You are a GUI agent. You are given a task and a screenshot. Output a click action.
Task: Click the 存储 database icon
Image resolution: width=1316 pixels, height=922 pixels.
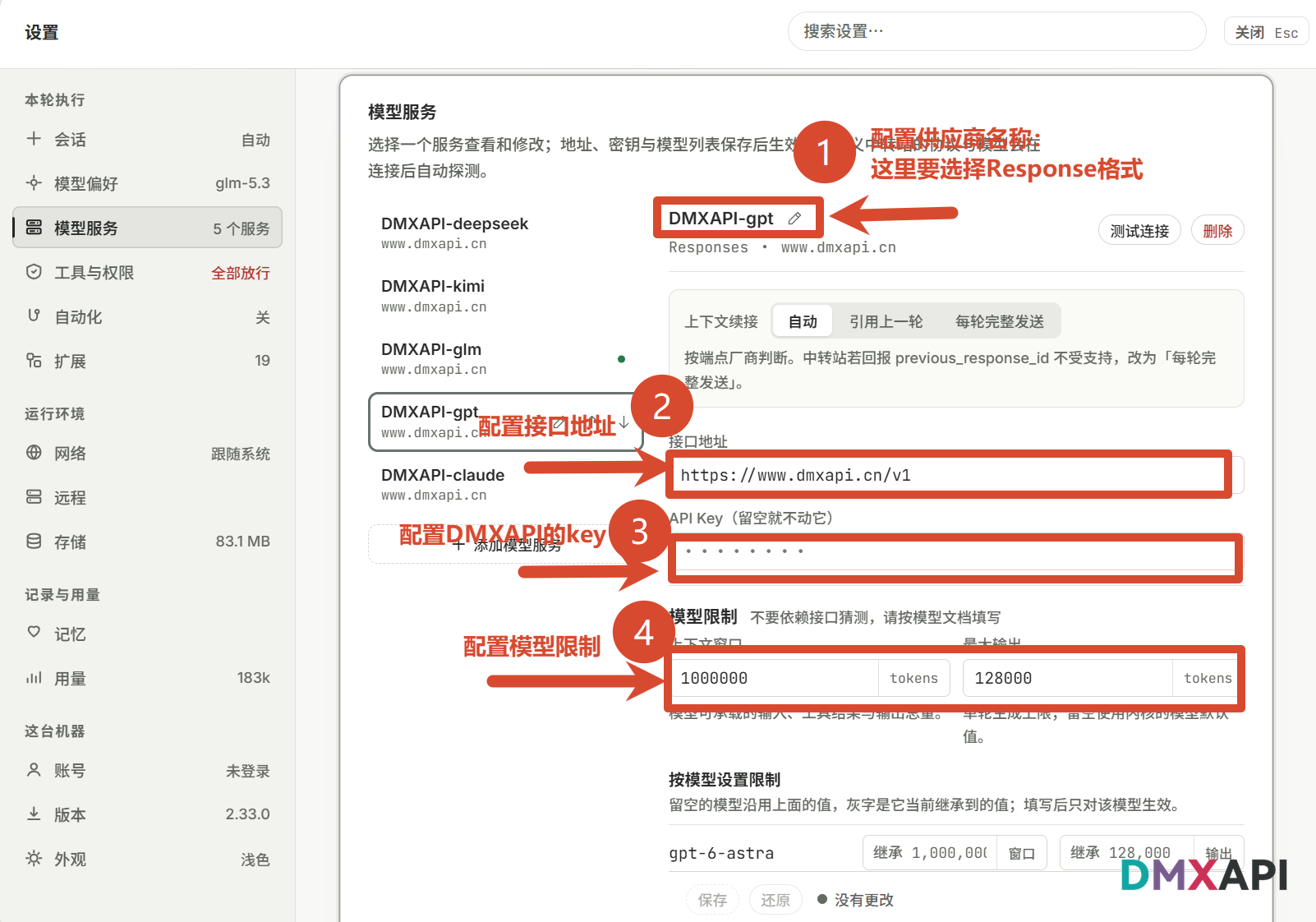tap(34, 542)
